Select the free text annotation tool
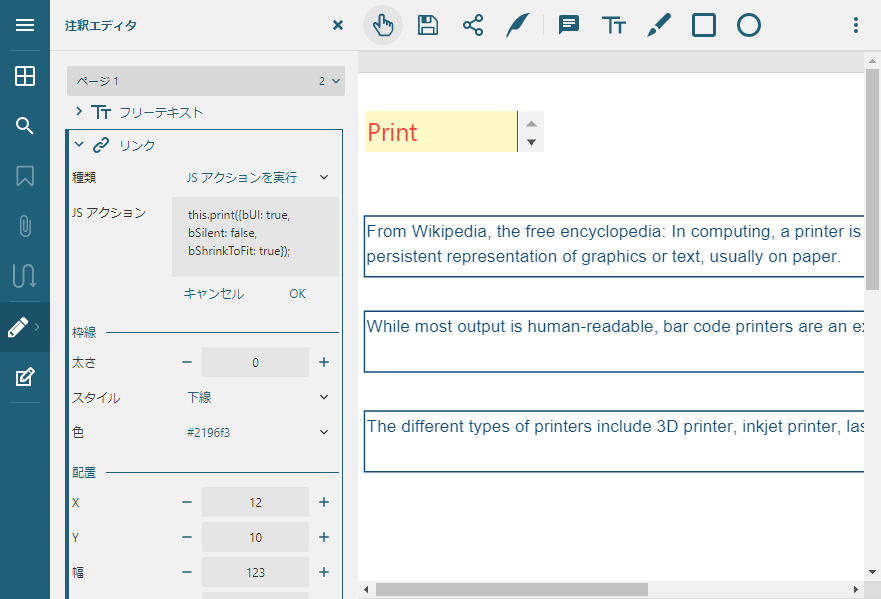The image size is (881, 599). coord(614,25)
